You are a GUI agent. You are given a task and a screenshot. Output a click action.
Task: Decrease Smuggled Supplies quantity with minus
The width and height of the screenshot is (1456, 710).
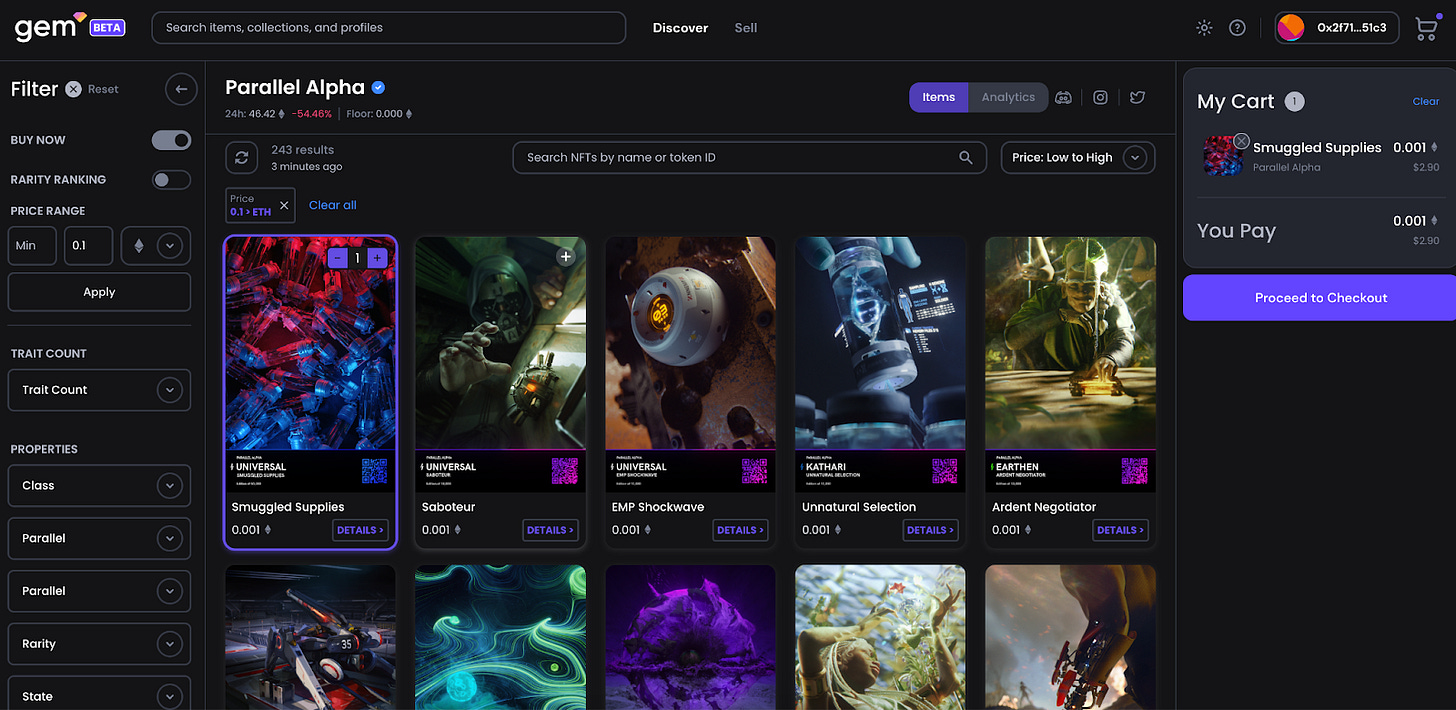point(338,258)
